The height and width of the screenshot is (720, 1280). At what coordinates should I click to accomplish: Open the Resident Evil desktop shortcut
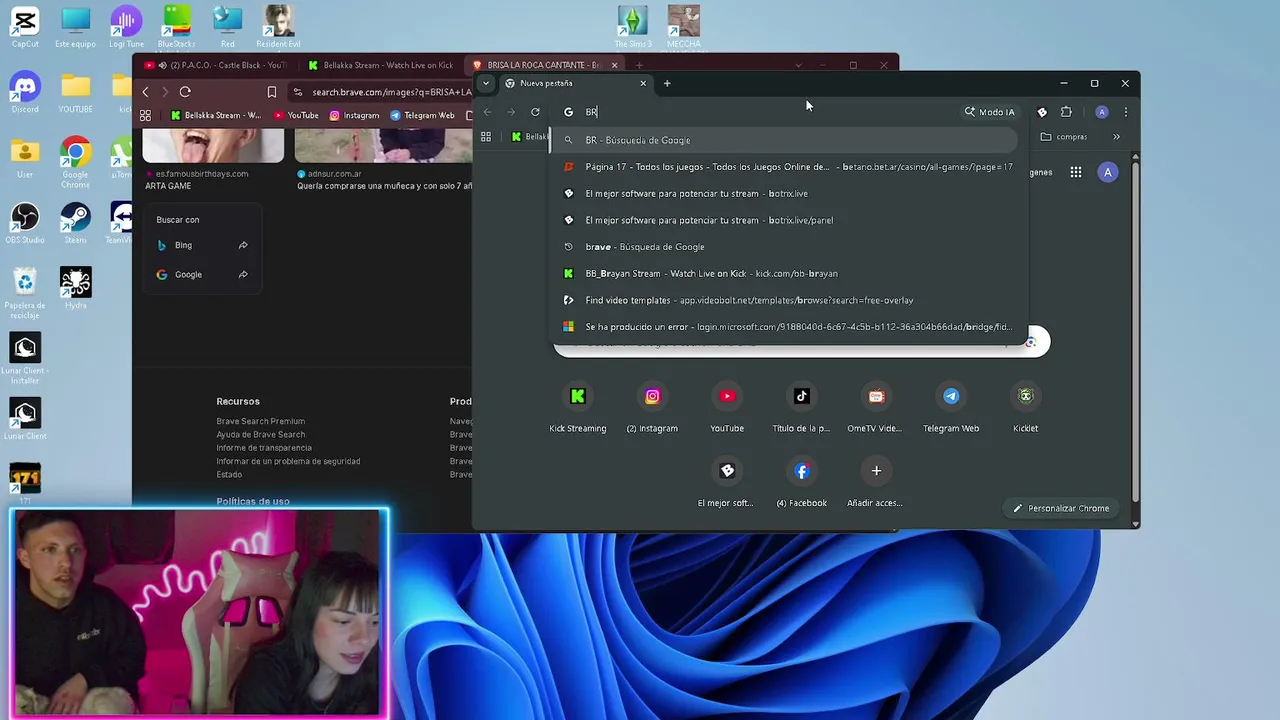[278, 27]
